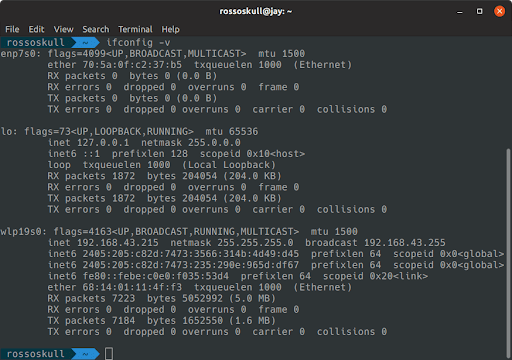Click the (Local Loopback) label
Screen dimensions: 512x360
click(x=229, y=165)
